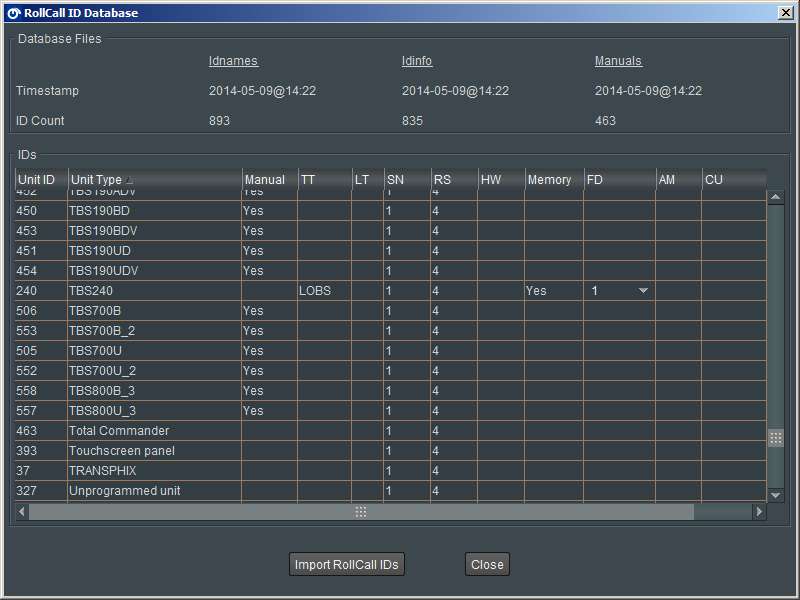Click the vertical scrollbar up arrow
Viewport: 800px width, 600px height.
pos(776,197)
